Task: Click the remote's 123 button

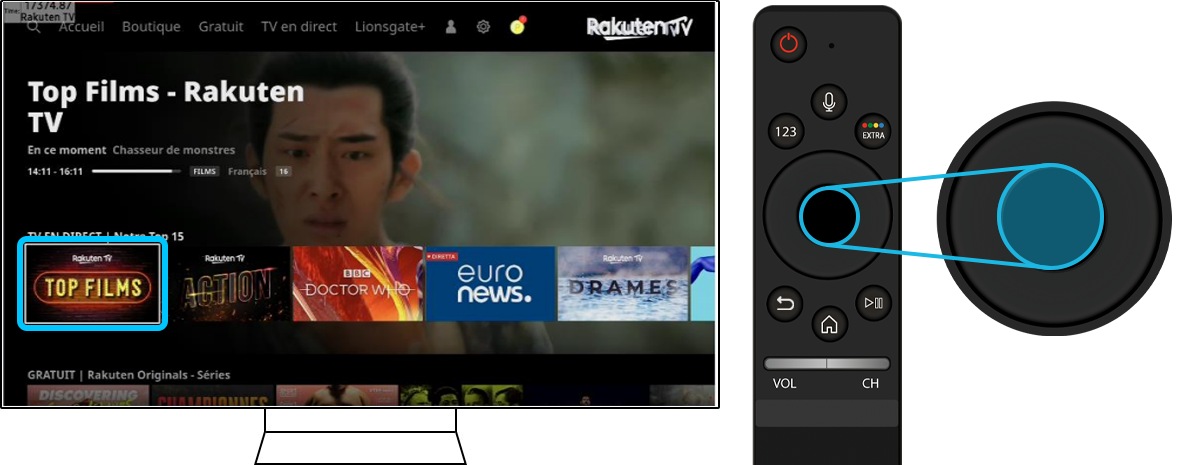Action: (786, 132)
